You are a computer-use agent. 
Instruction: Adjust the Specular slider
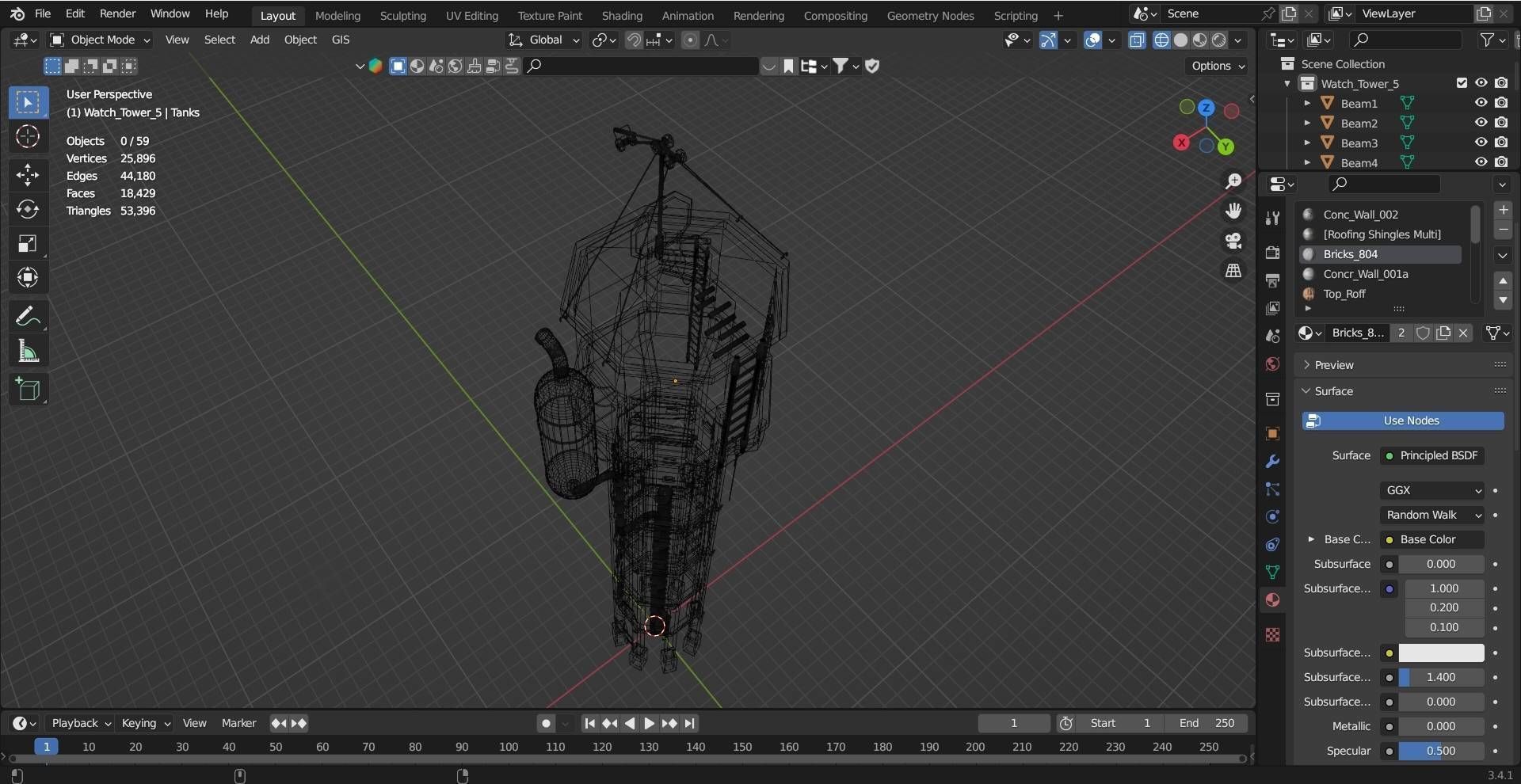(x=1440, y=751)
